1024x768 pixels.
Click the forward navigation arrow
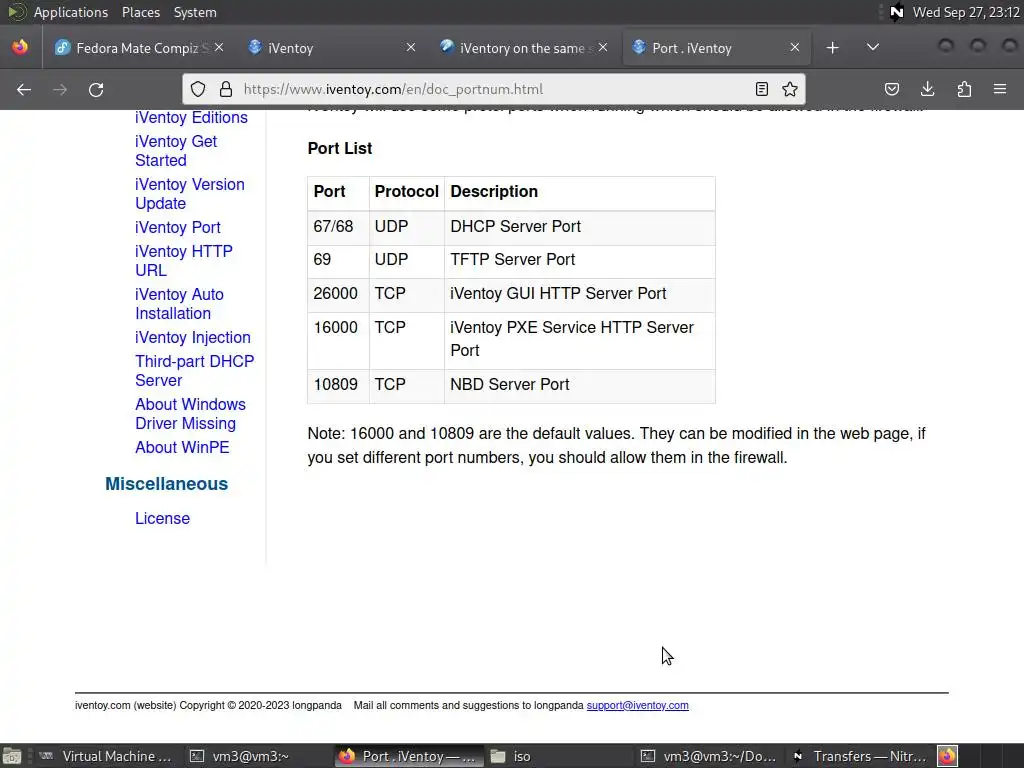point(60,89)
